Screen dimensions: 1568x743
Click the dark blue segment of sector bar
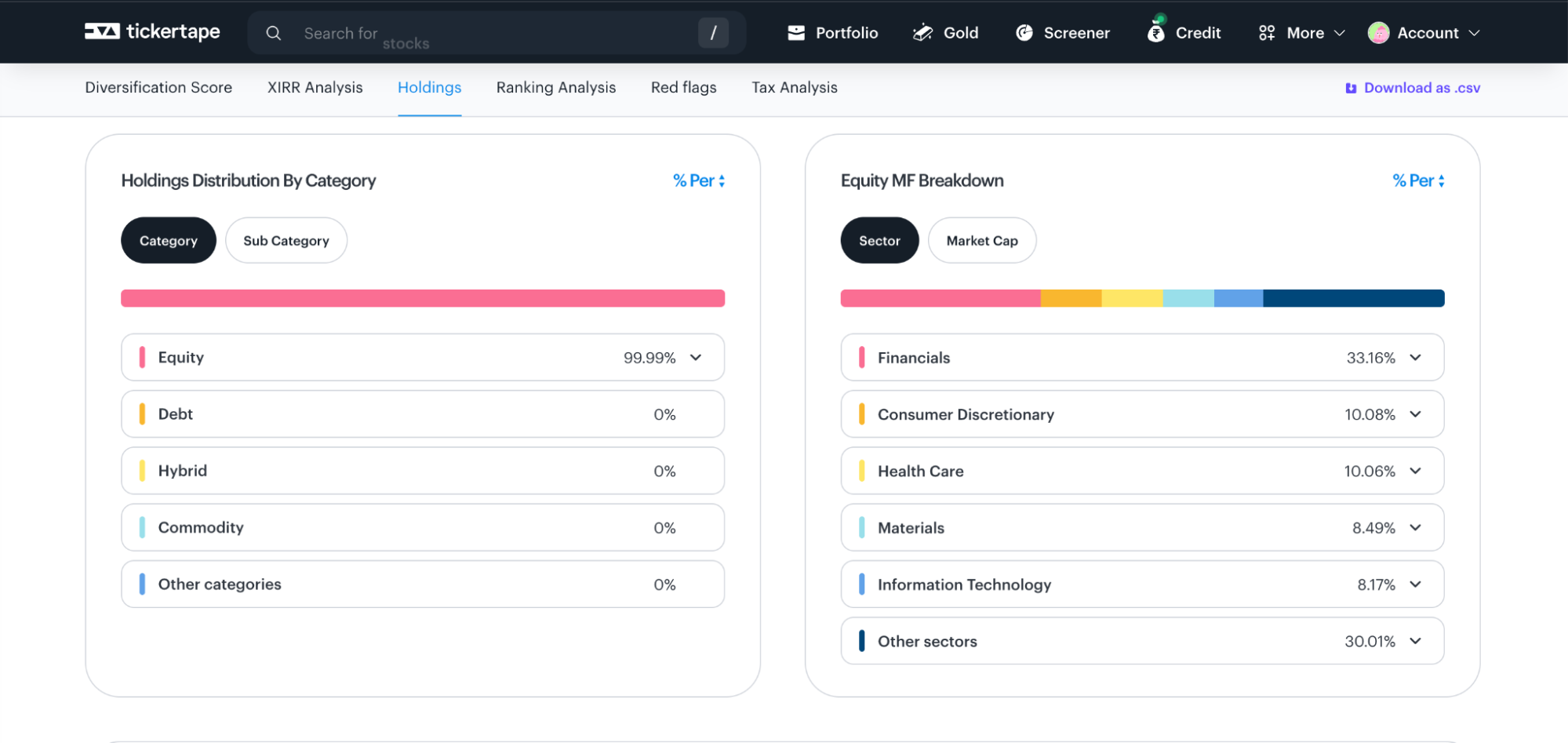point(1353,298)
